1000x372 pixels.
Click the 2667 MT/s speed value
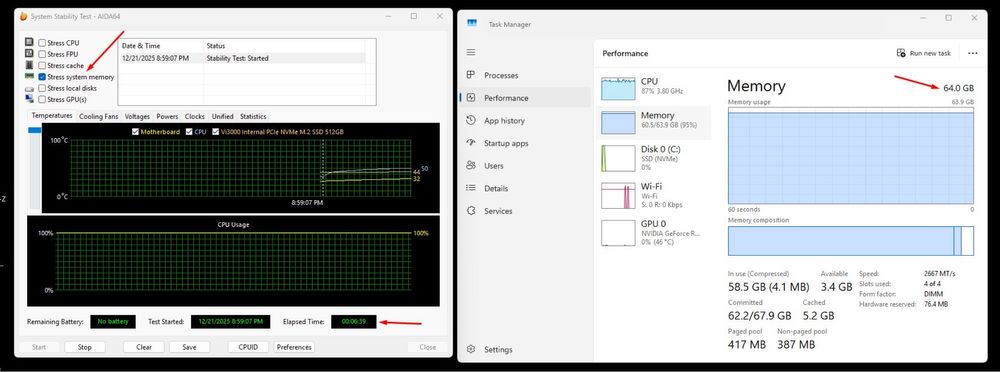pos(939,273)
